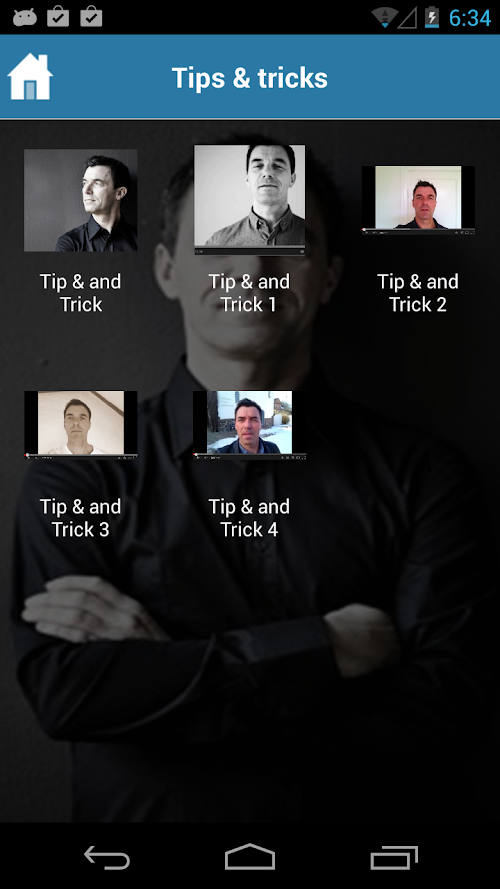Tap the Wi-Fi signal status icon
This screenshot has height=889, width=500.
coord(384,18)
